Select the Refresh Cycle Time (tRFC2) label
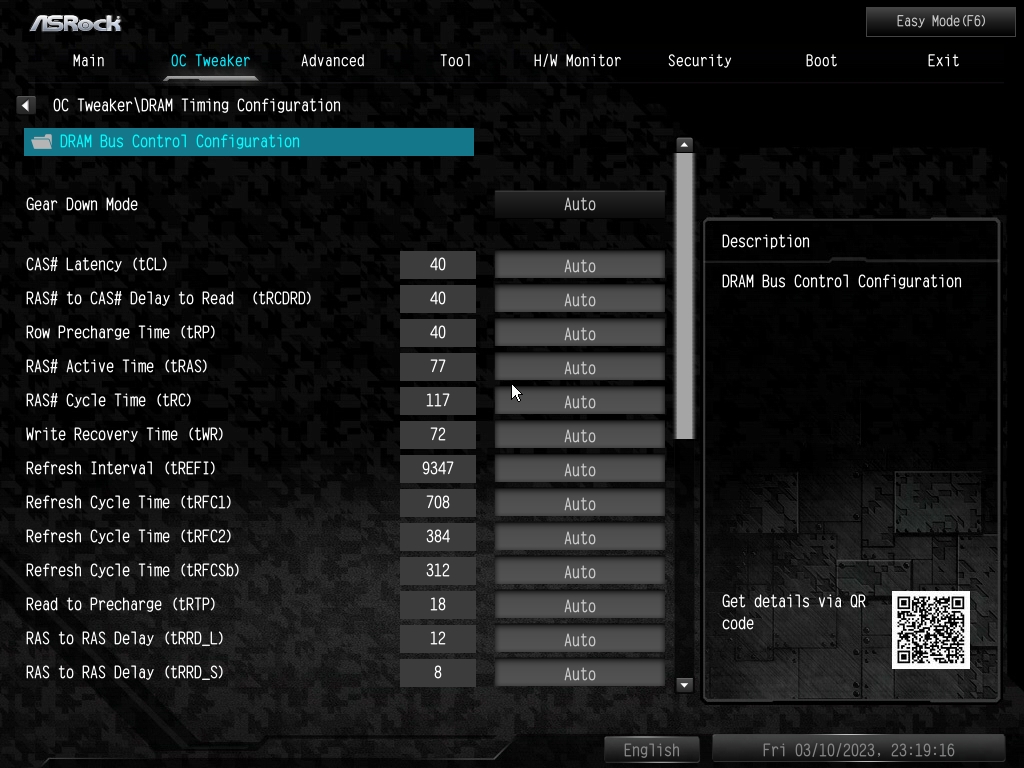The height and width of the screenshot is (768, 1024). pos(129,536)
